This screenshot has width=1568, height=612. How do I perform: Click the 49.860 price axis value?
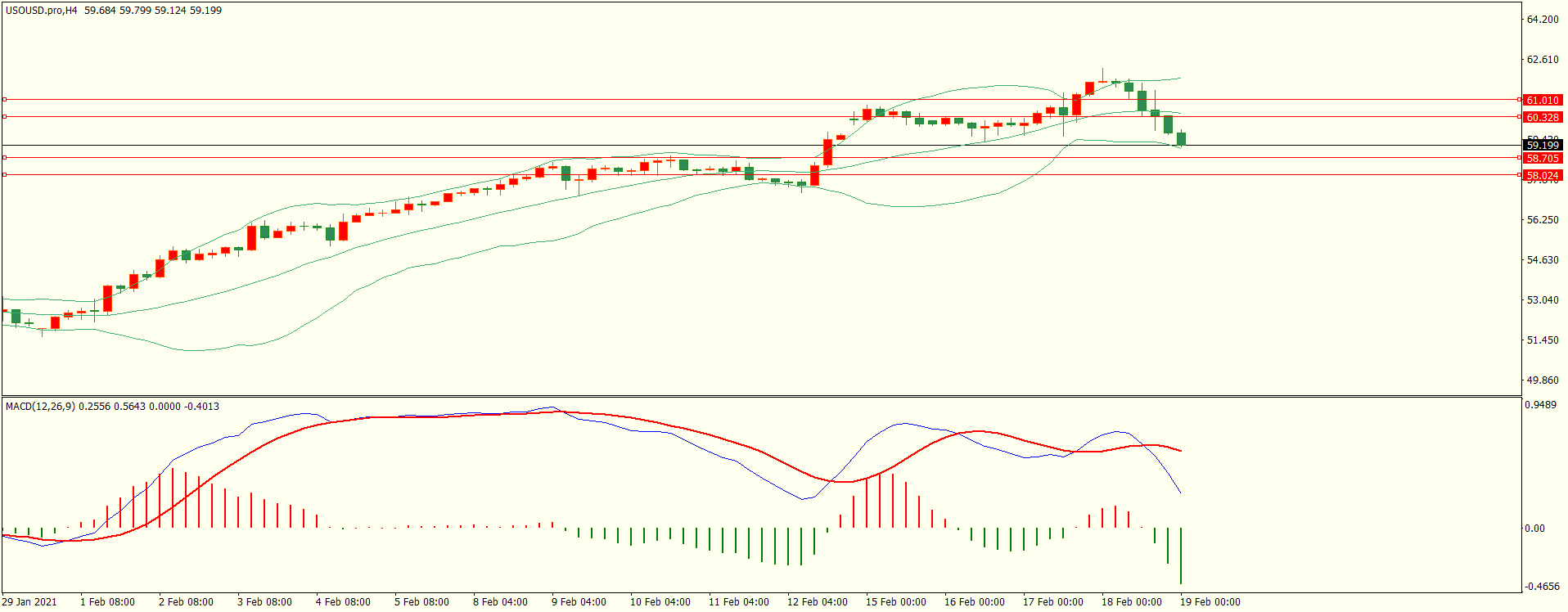1543,380
